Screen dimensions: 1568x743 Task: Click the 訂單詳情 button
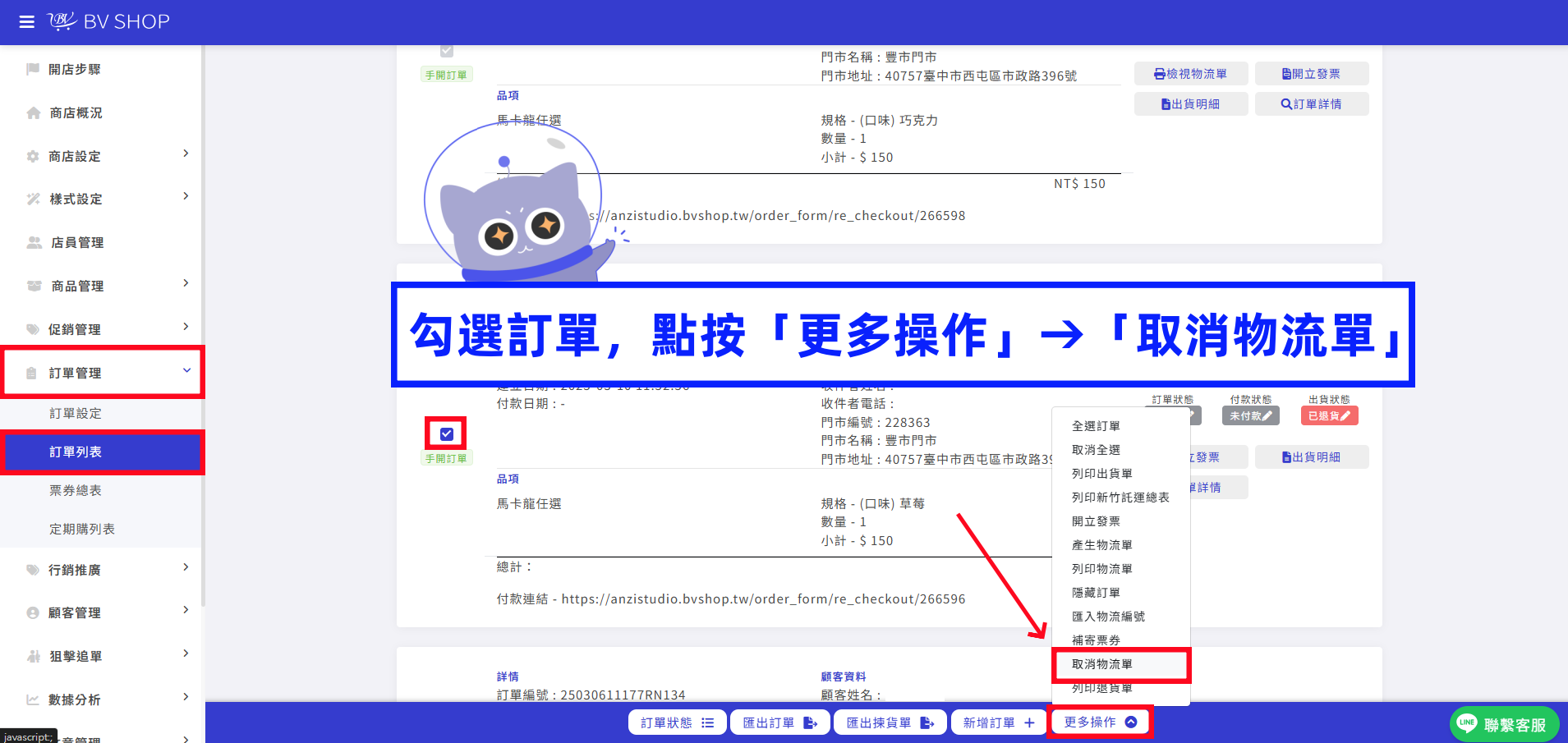tap(1312, 104)
